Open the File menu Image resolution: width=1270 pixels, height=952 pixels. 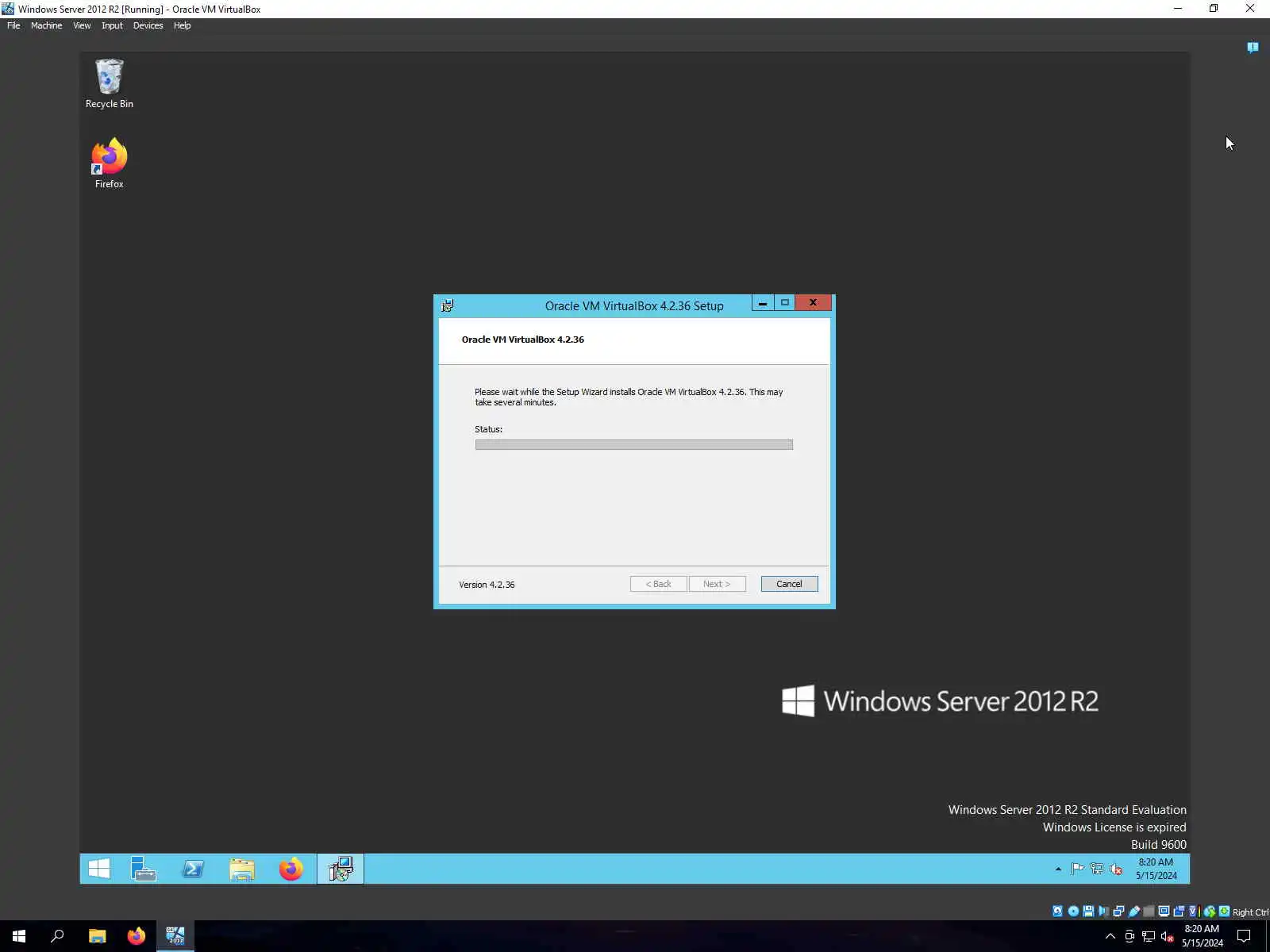pos(13,25)
